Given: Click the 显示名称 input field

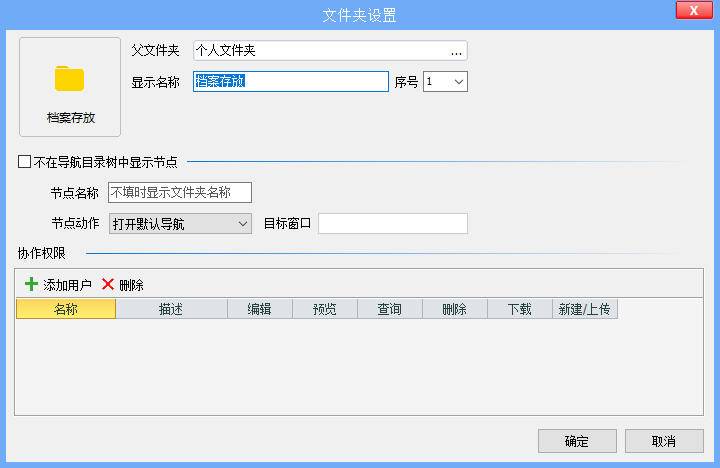Looking at the screenshot, I should (x=291, y=82).
